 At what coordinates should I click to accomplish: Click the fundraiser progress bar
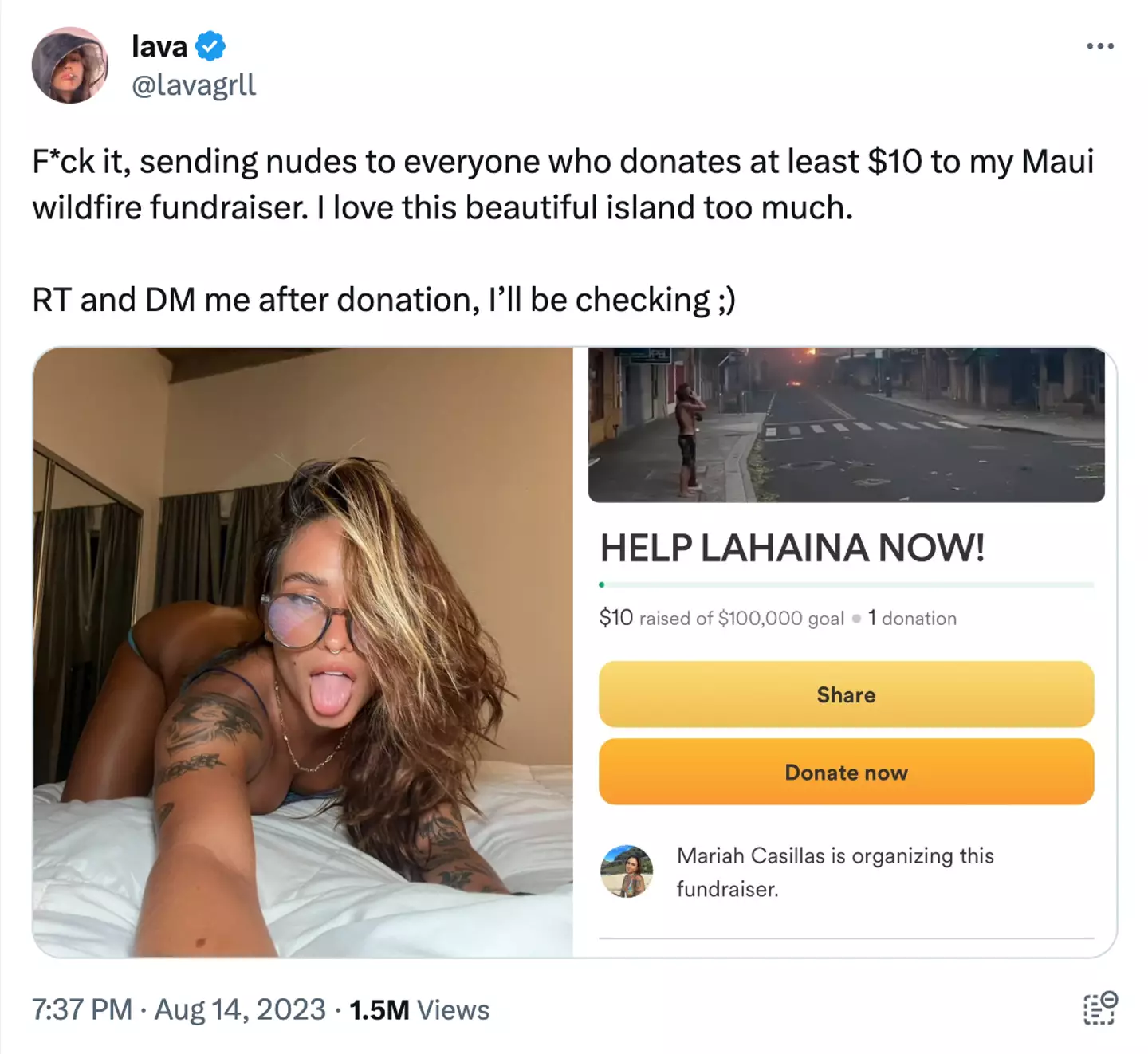point(846,584)
